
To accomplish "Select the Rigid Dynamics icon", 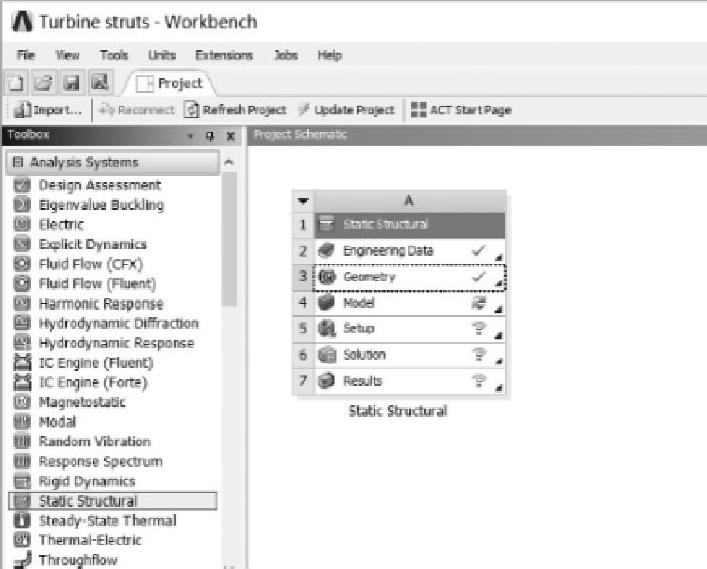I will coord(22,481).
